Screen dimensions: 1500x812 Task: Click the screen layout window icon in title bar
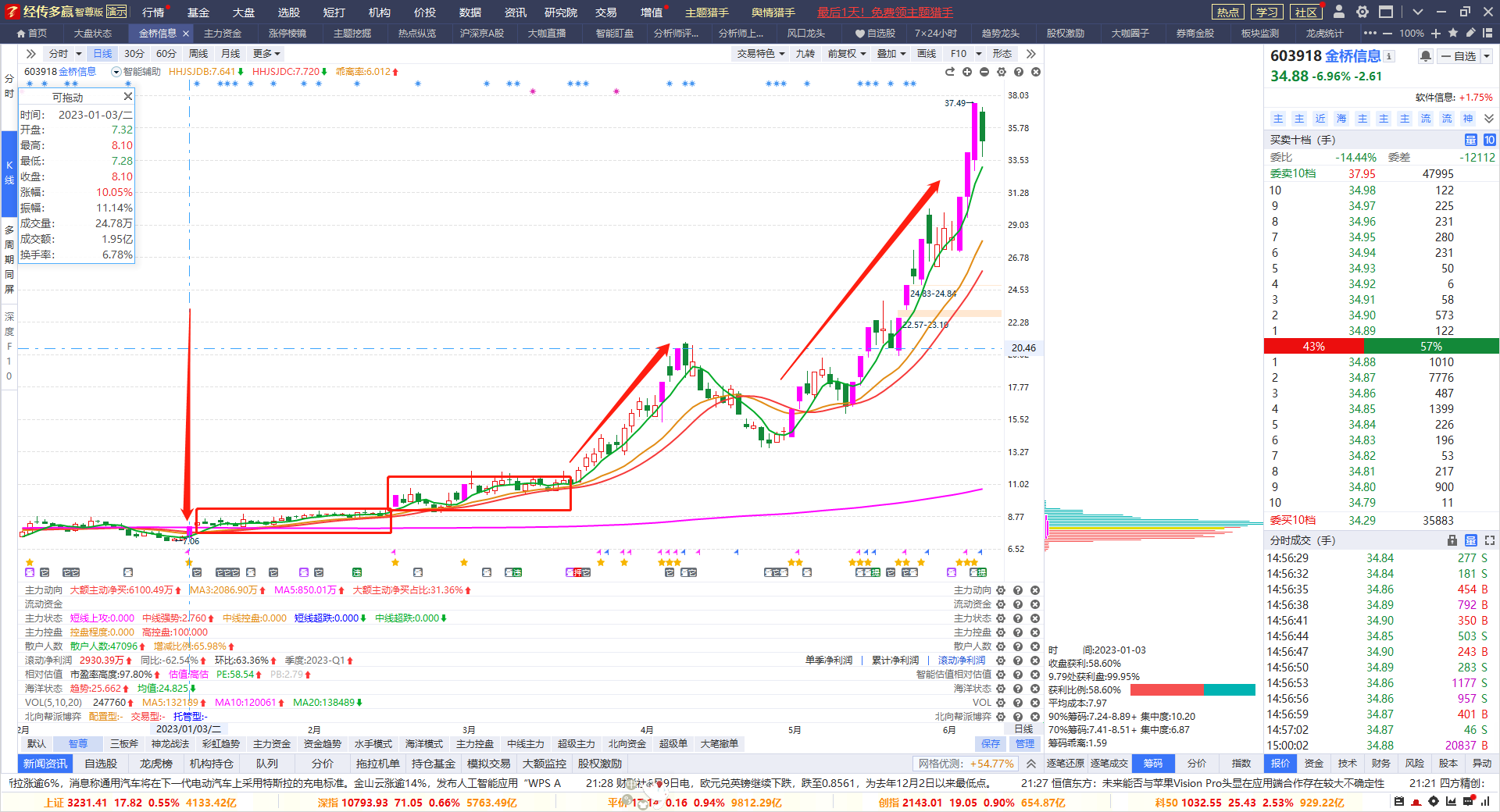pos(1386,12)
